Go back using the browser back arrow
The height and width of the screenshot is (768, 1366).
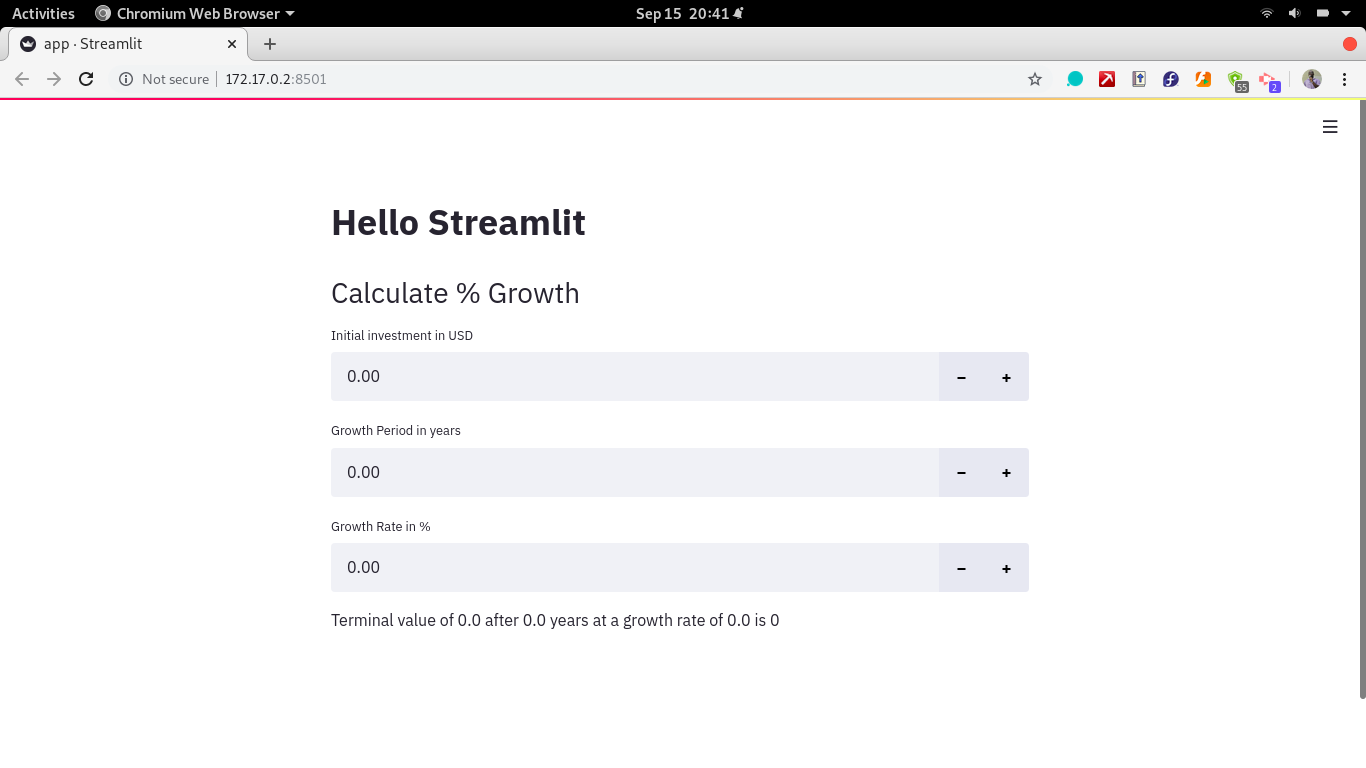(22, 79)
